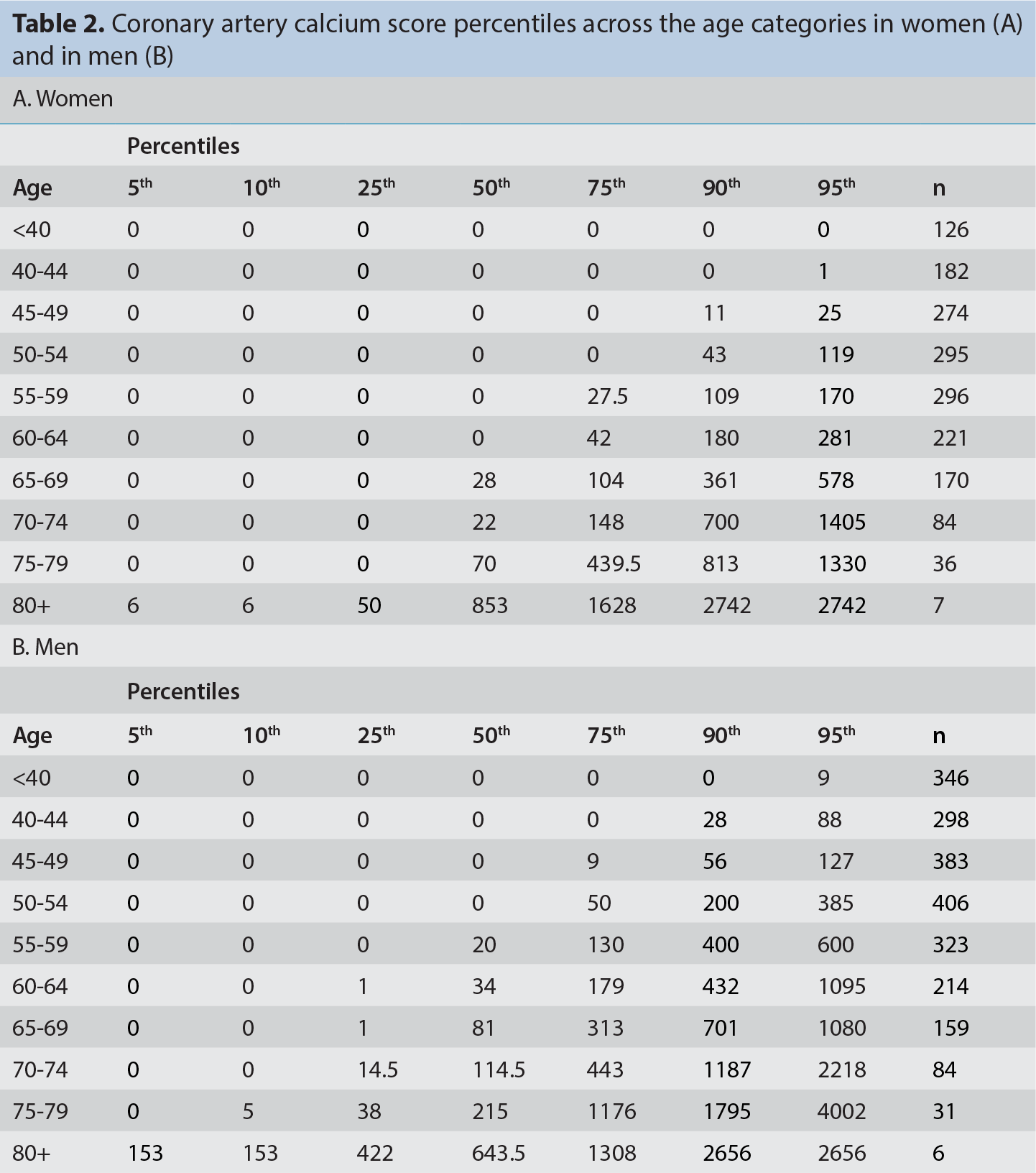This screenshot has height=1173, width=1036.
Task: Click the Table 2 caption title
Action: 517,39
